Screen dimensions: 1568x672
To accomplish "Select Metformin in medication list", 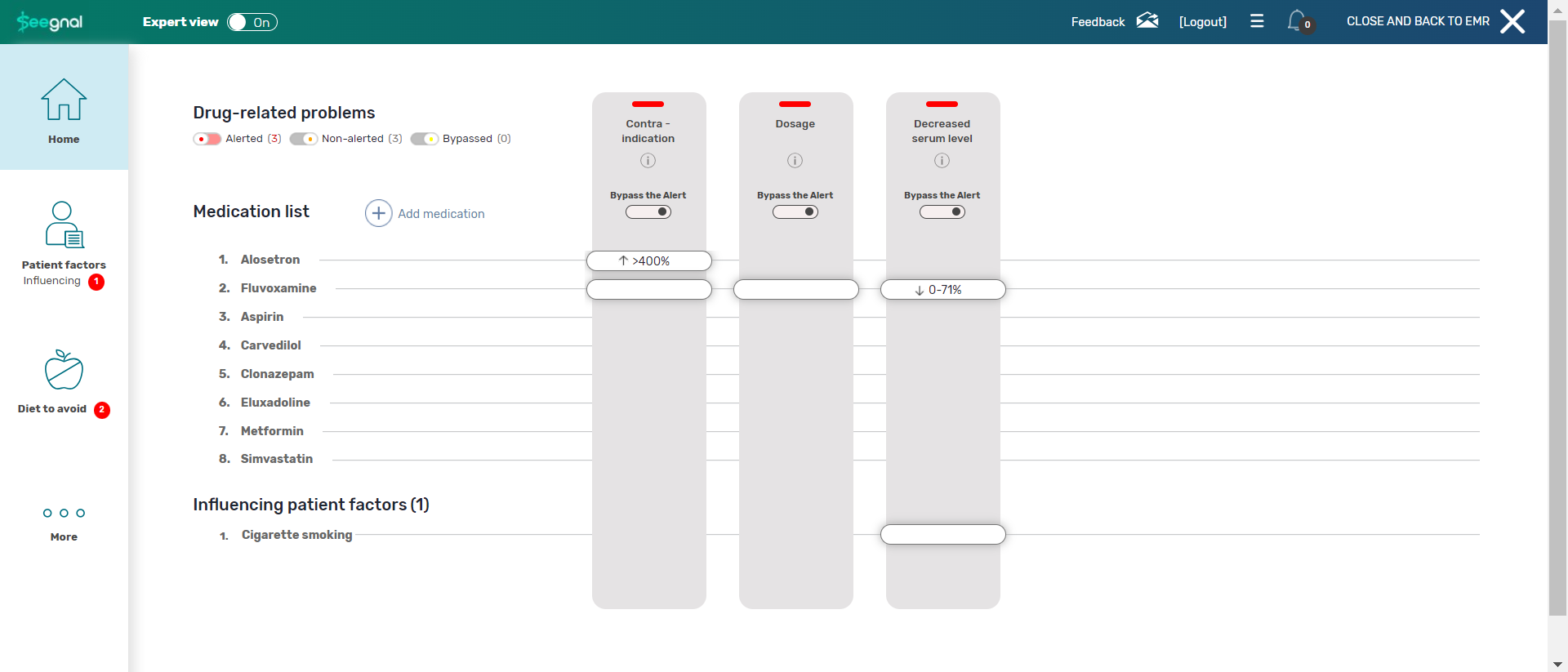I will click(272, 431).
